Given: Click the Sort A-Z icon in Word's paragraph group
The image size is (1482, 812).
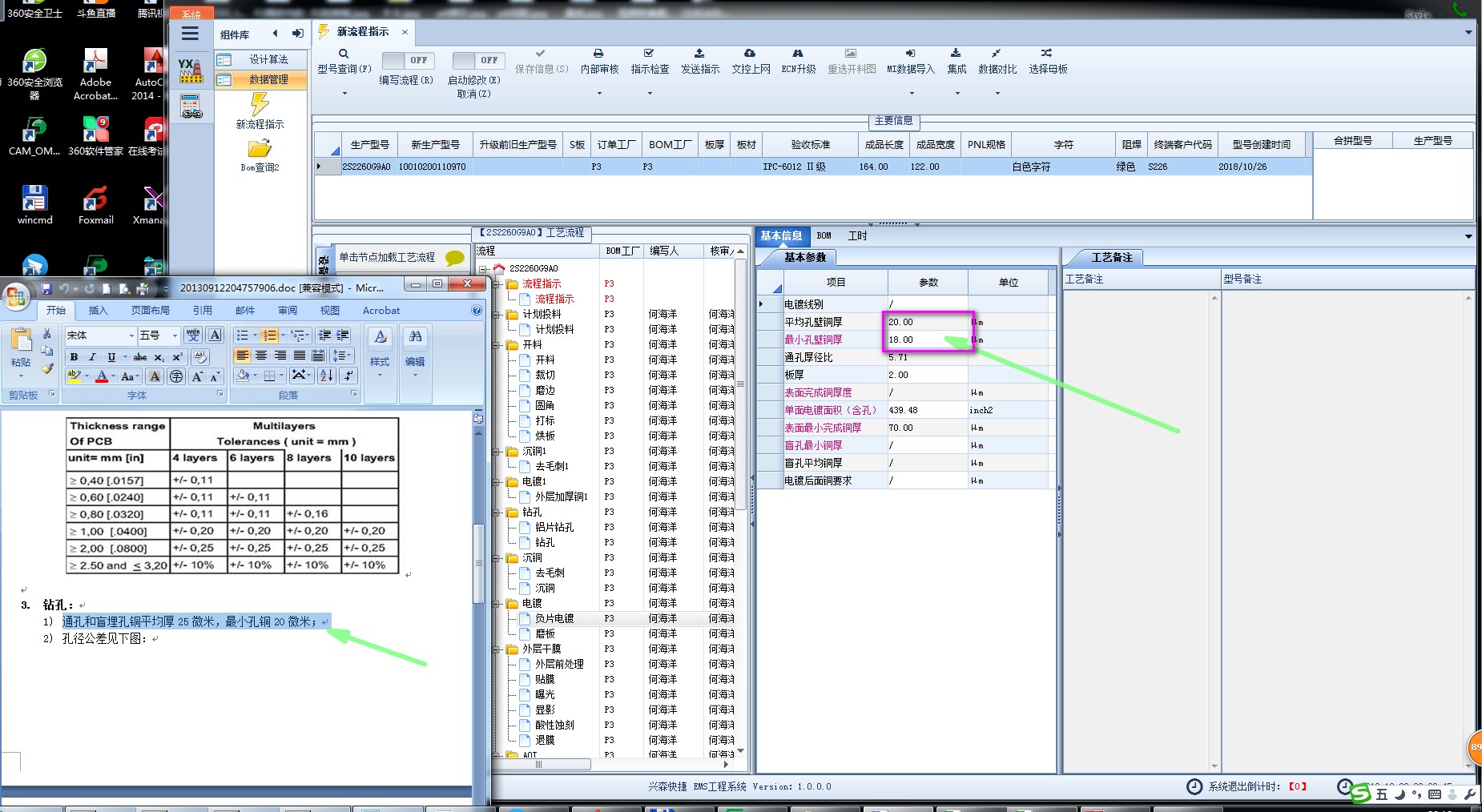Looking at the screenshot, I should click(327, 376).
